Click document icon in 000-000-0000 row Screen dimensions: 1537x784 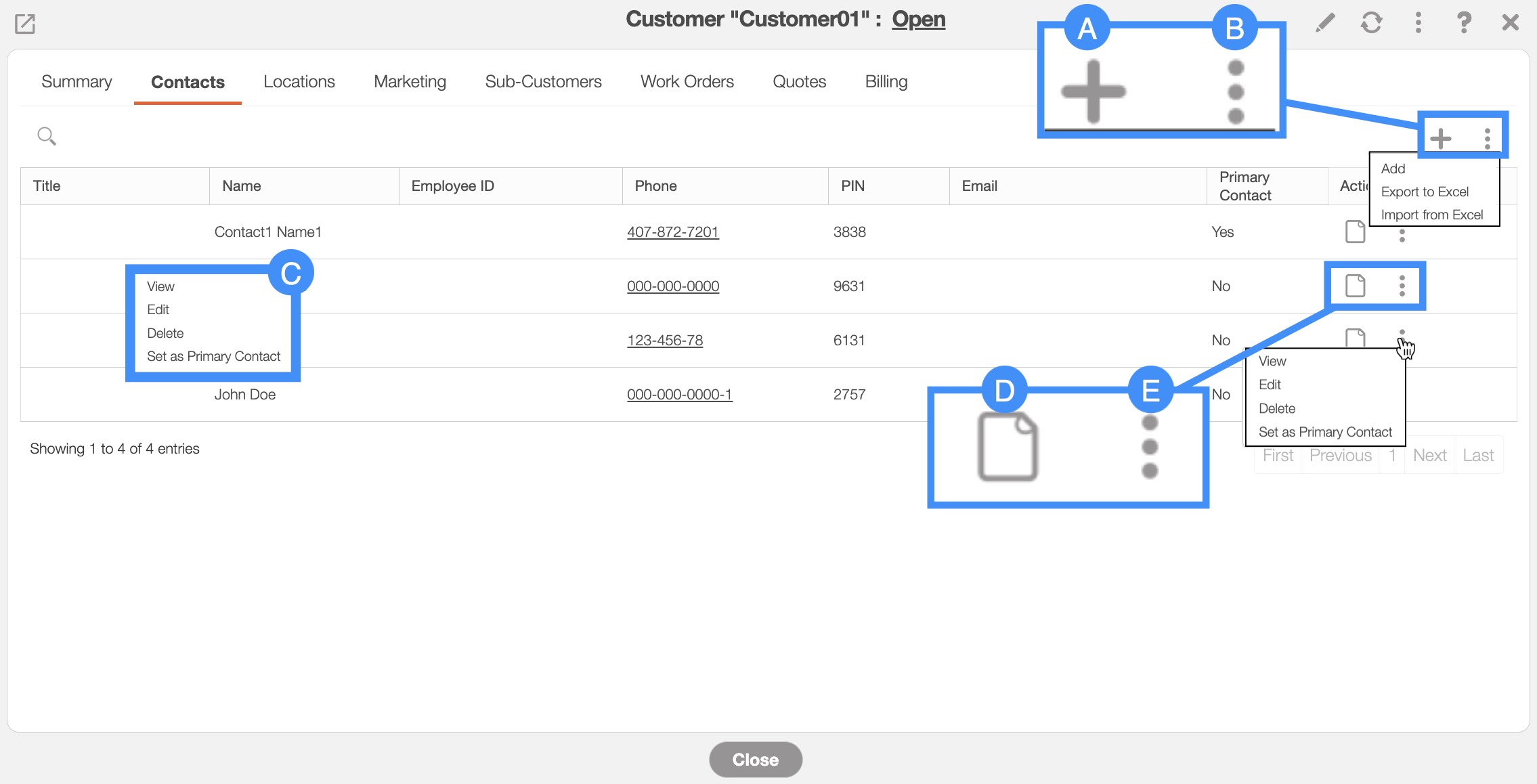[1355, 286]
